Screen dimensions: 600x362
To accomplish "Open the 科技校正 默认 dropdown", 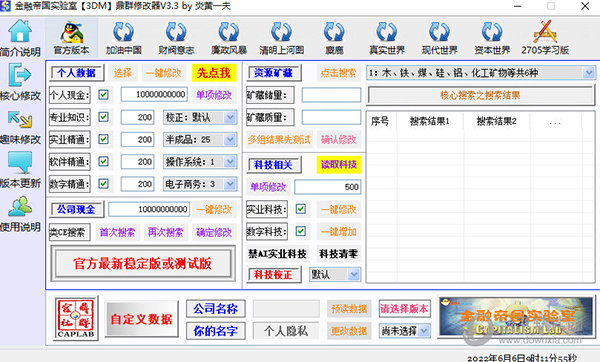I will point(335,274).
